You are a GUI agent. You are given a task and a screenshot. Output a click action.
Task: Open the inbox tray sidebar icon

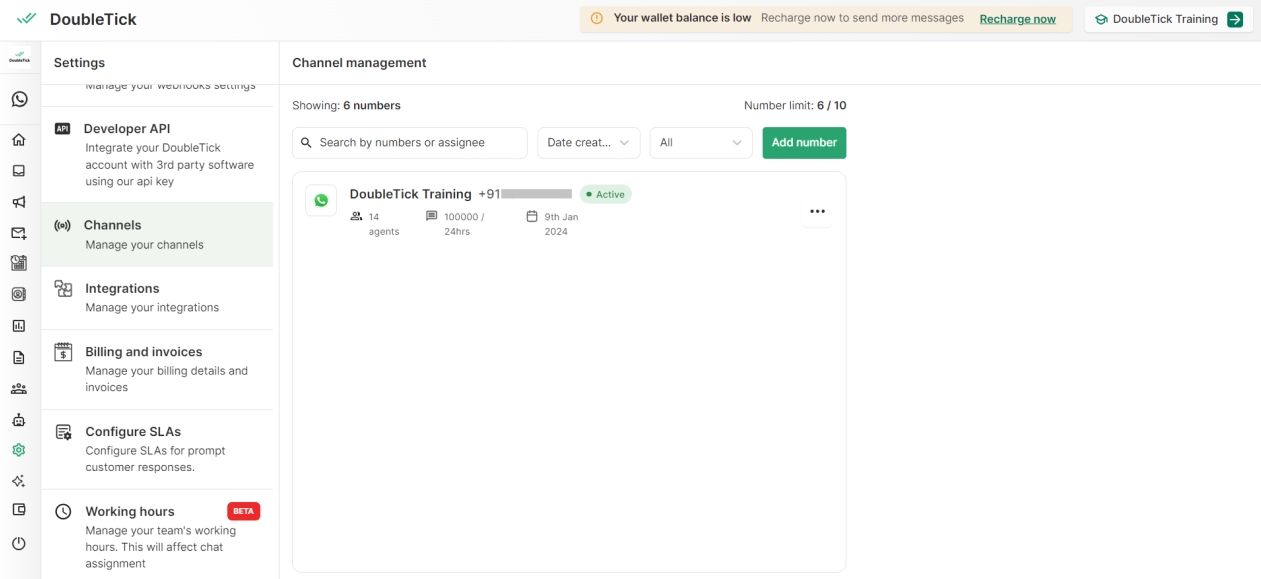[x=19, y=171]
